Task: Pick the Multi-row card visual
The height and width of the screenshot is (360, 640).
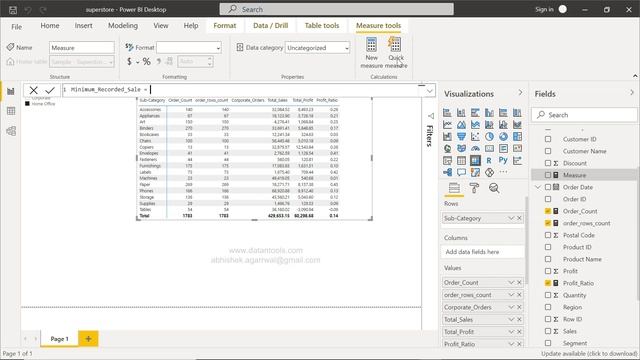Action: click(503, 149)
